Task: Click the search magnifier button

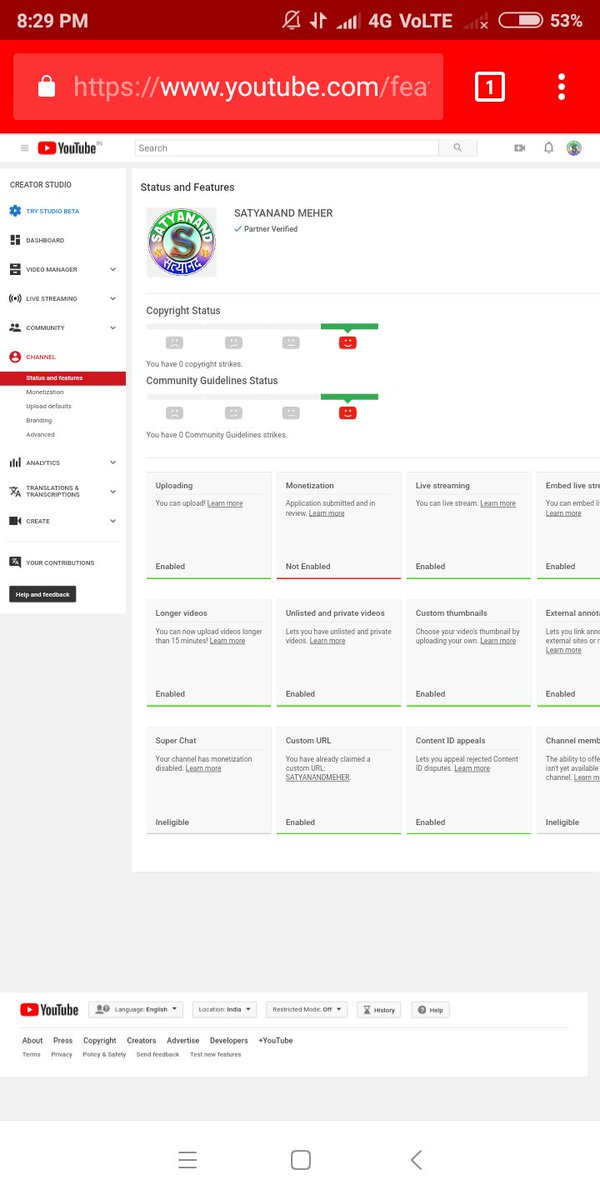Action: (458, 148)
